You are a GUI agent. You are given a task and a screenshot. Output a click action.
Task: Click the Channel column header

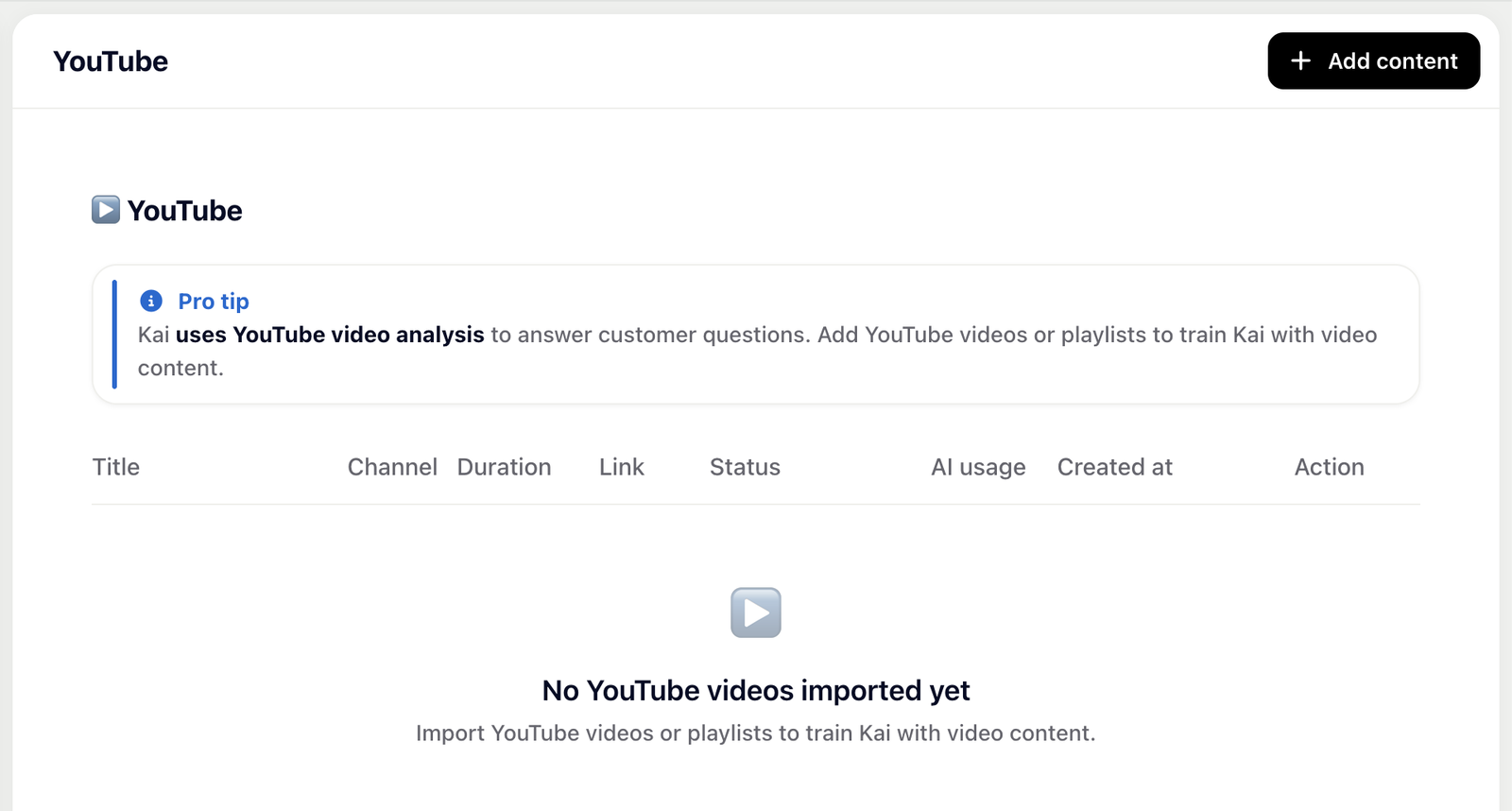coord(392,467)
